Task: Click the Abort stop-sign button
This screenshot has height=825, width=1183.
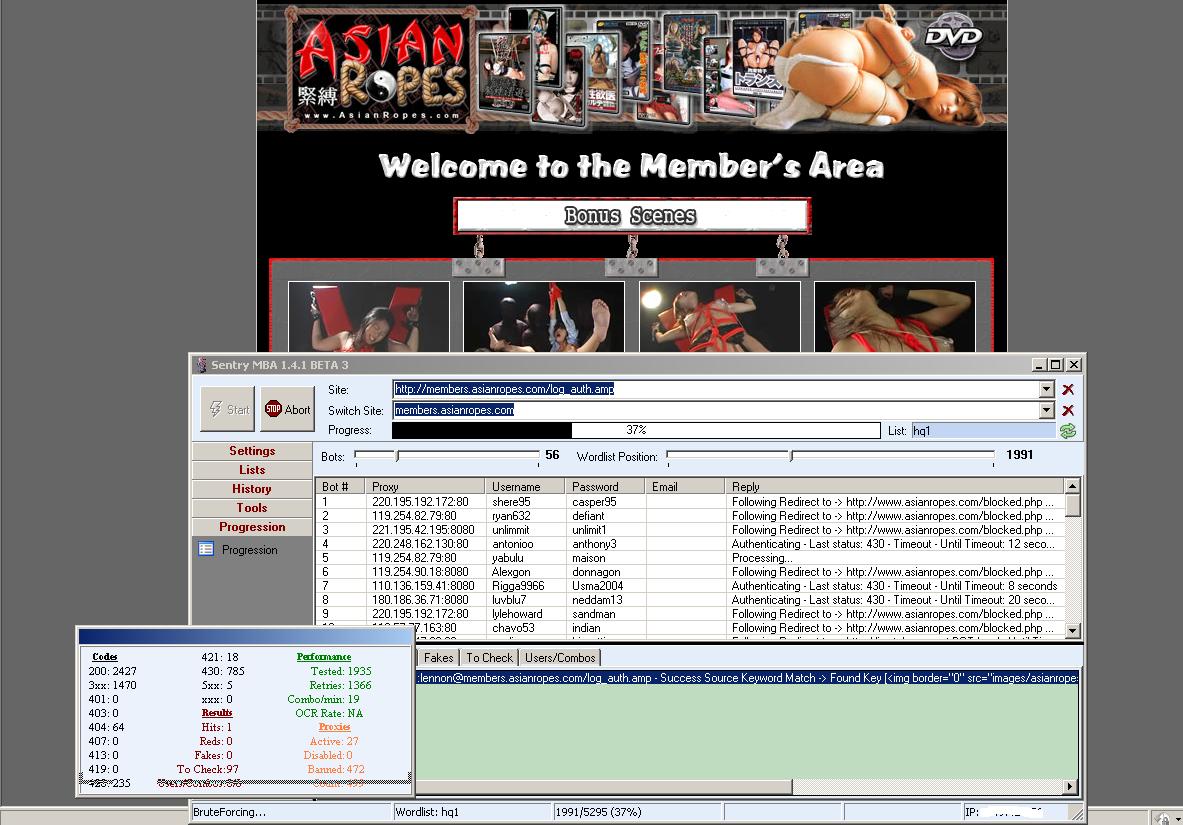Action: tap(287, 409)
